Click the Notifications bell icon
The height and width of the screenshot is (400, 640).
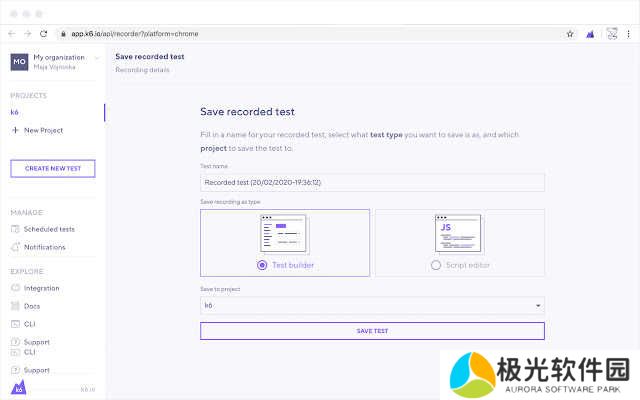[15, 247]
